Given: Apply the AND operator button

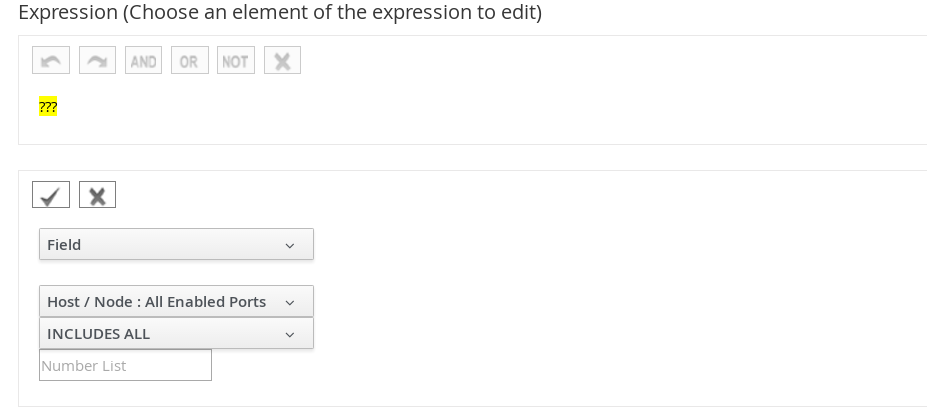Looking at the screenshot, I should click(143, 61).
